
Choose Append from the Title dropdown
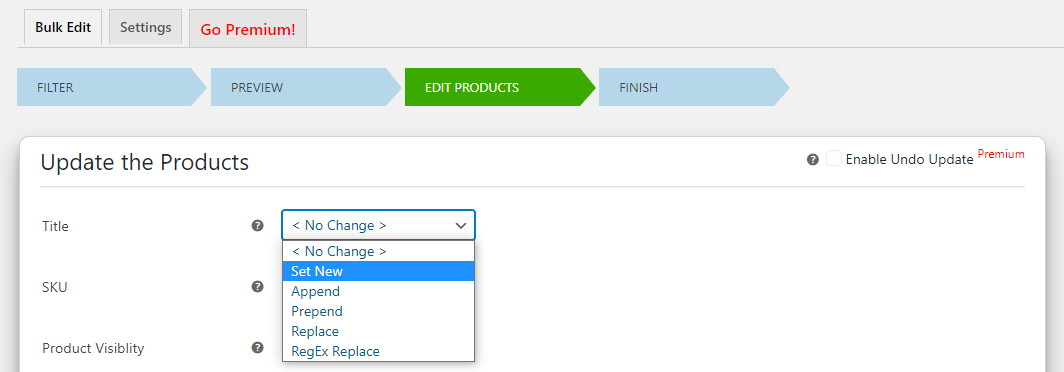379,291
